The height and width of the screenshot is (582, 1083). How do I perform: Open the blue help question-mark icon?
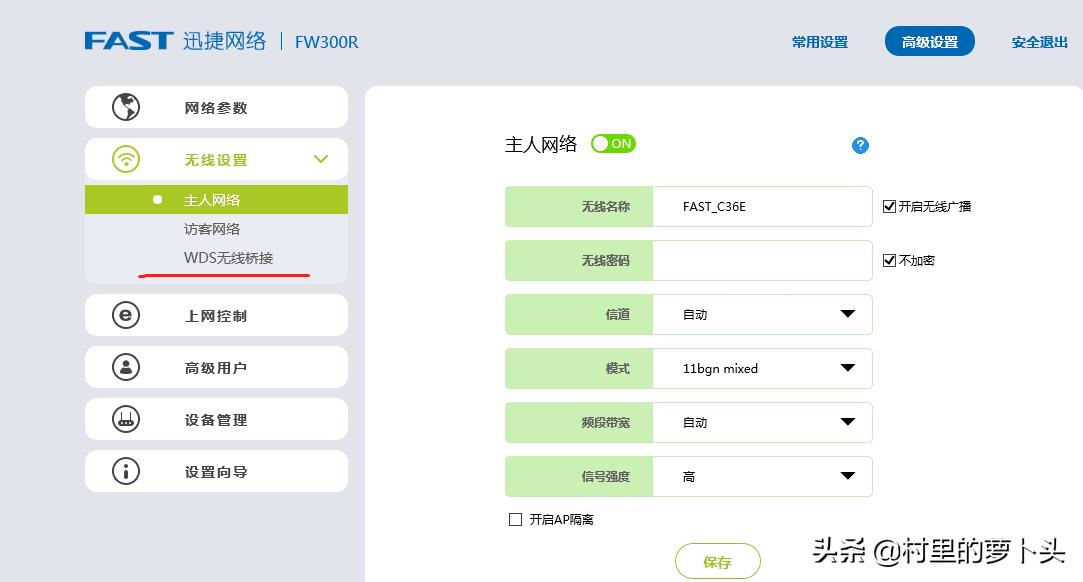coord(859,145)
